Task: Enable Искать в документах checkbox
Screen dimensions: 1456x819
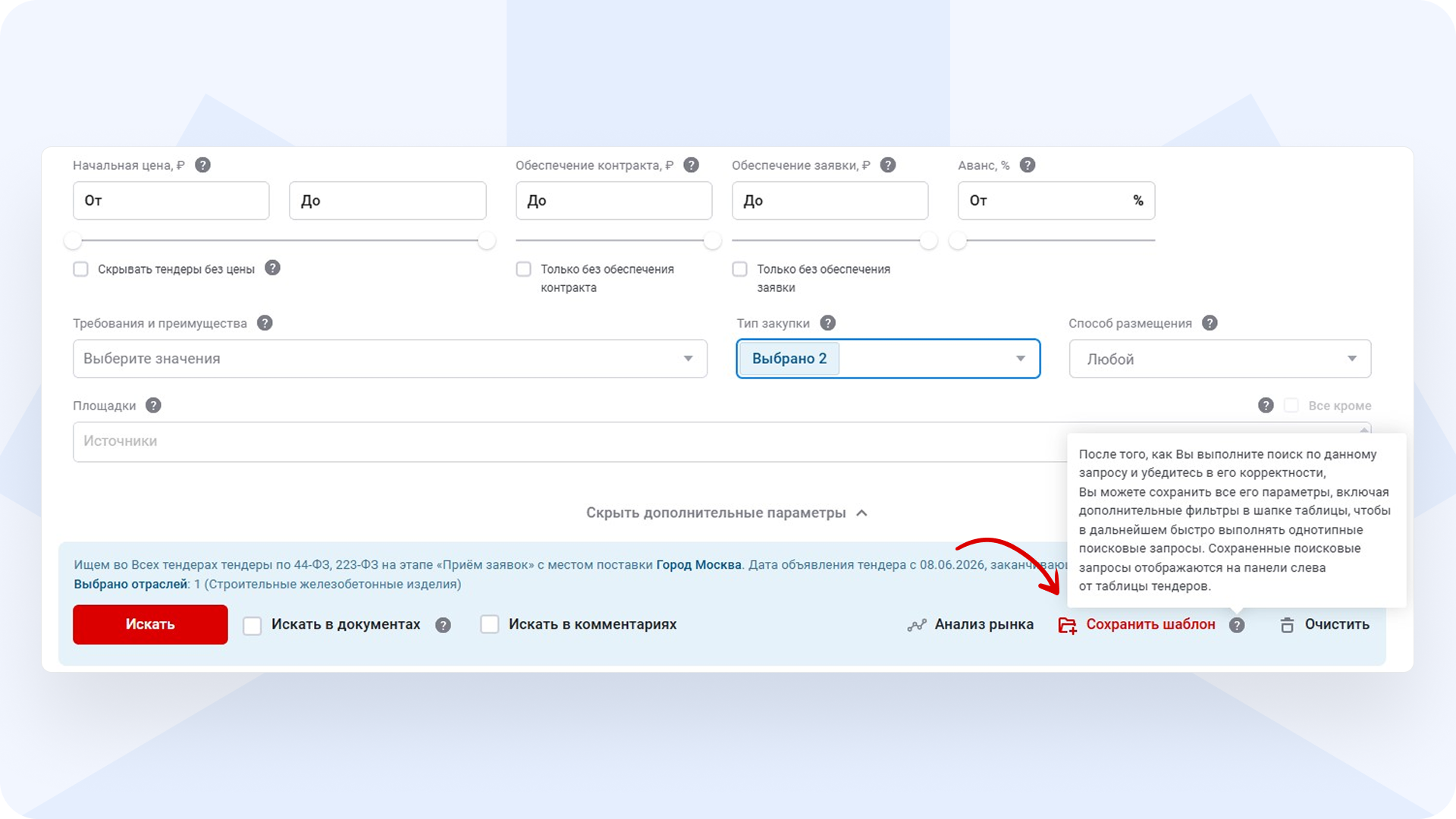Action: [x=253, y=626]
